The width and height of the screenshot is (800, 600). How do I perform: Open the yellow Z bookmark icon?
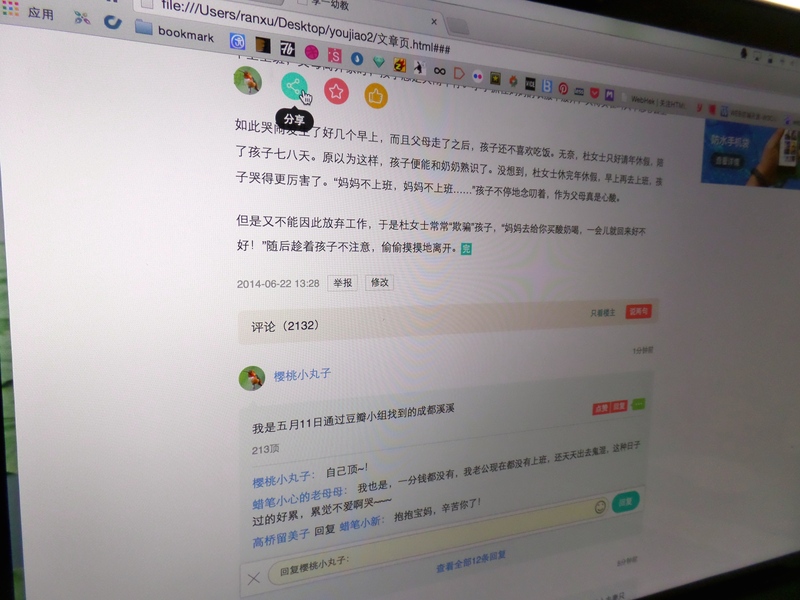[399, 64]
